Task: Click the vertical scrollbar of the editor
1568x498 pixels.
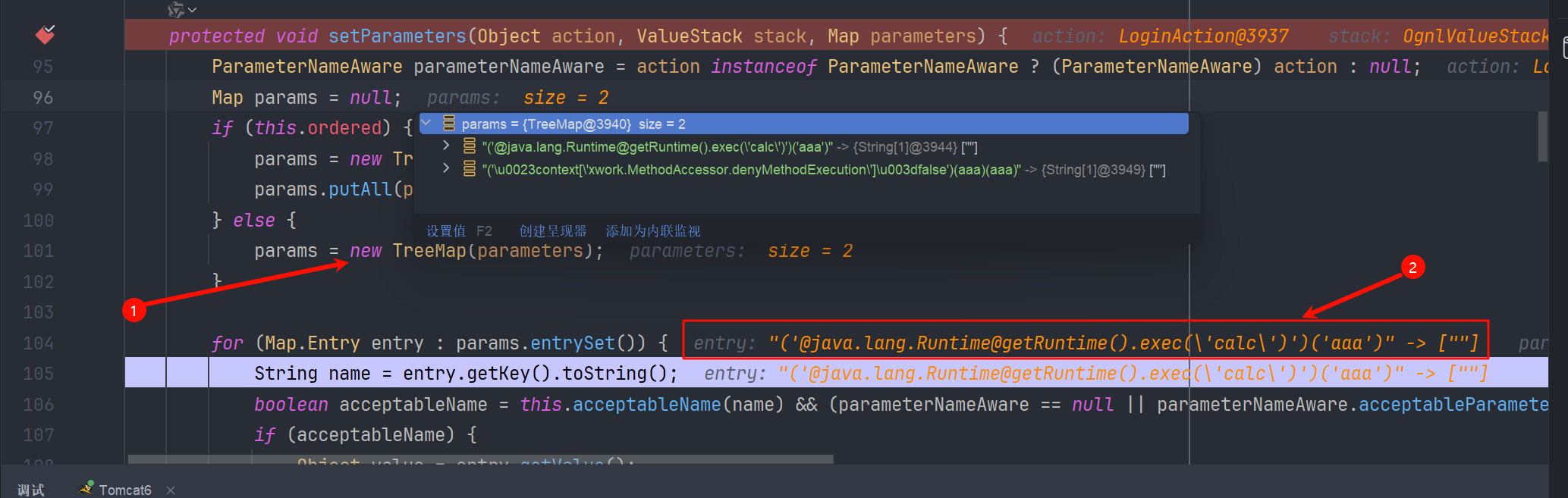Action: tap(1542, 136)
